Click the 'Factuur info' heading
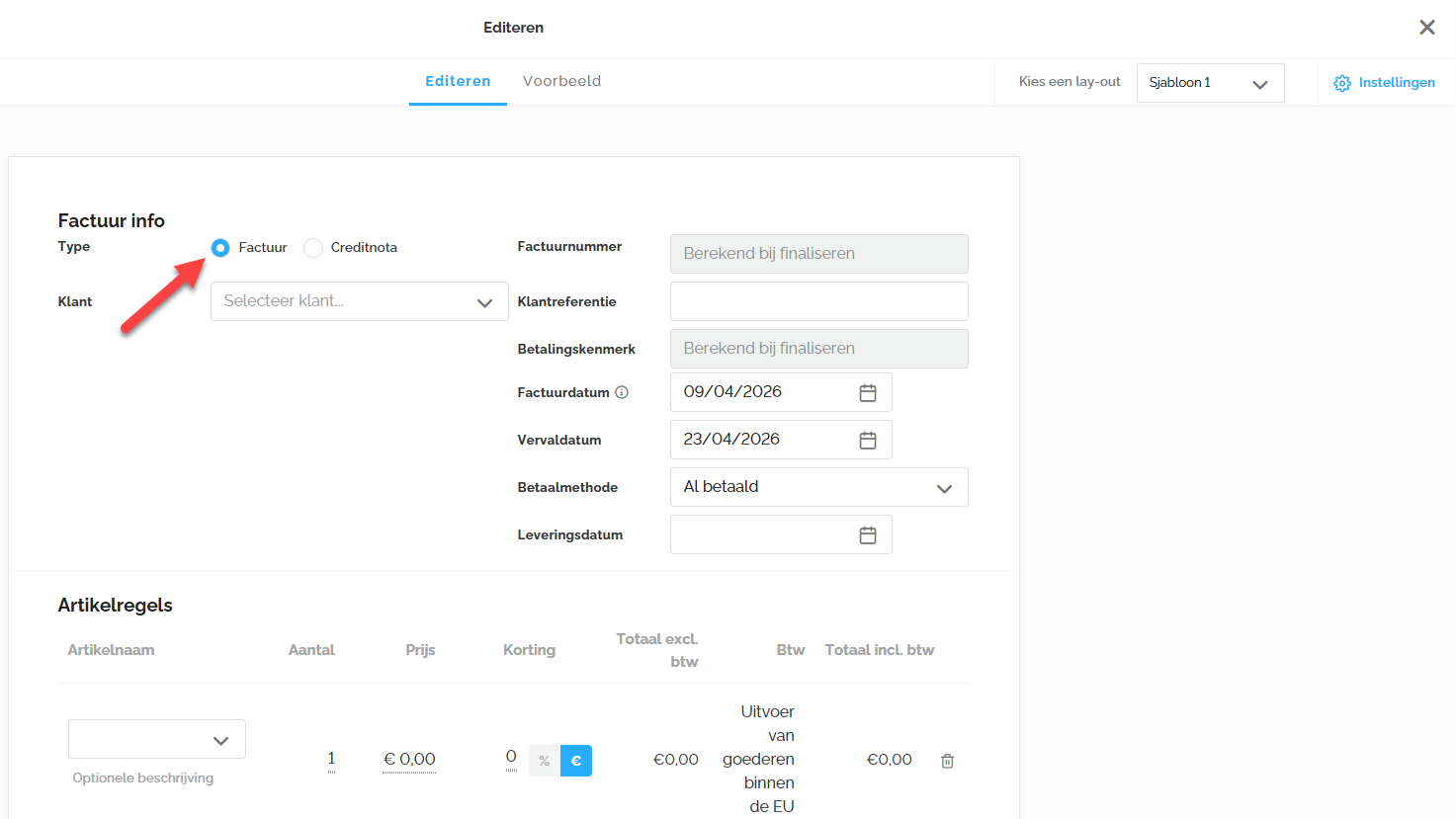 pos(112,220)
